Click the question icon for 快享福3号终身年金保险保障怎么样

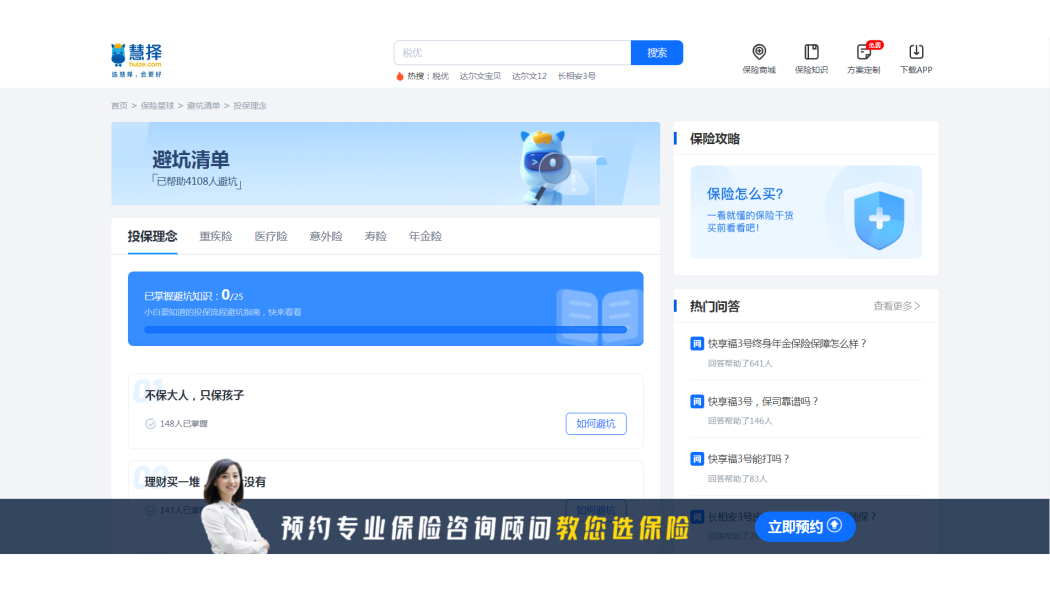pos(696,343)
